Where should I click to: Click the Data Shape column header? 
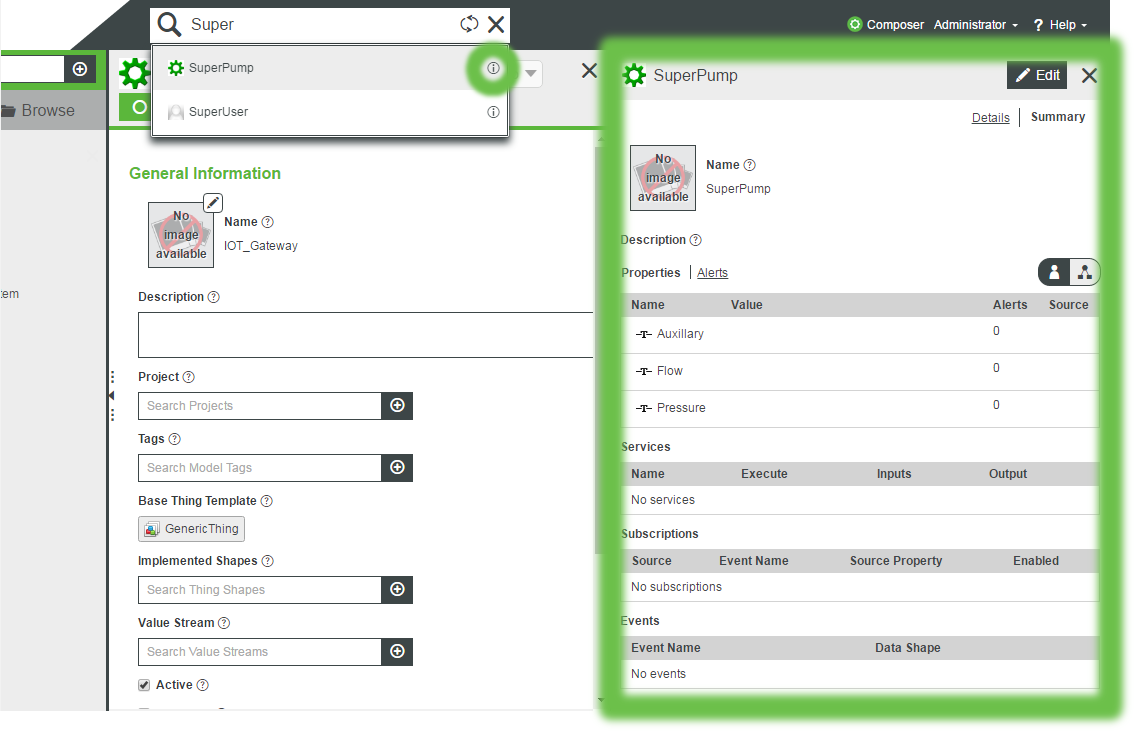pos(908,648)
